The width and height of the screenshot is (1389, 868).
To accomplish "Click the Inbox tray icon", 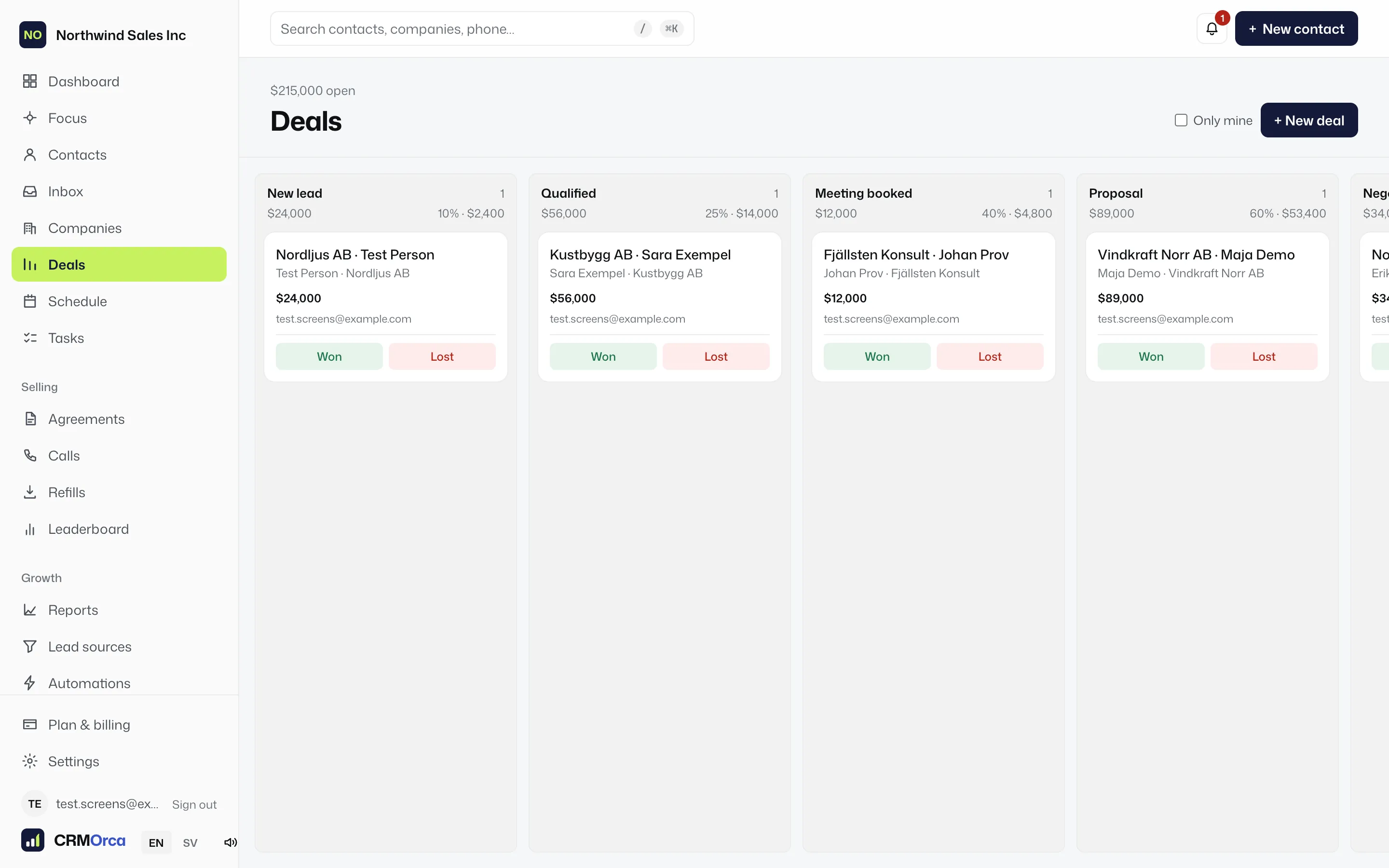I will click(30, 192).
